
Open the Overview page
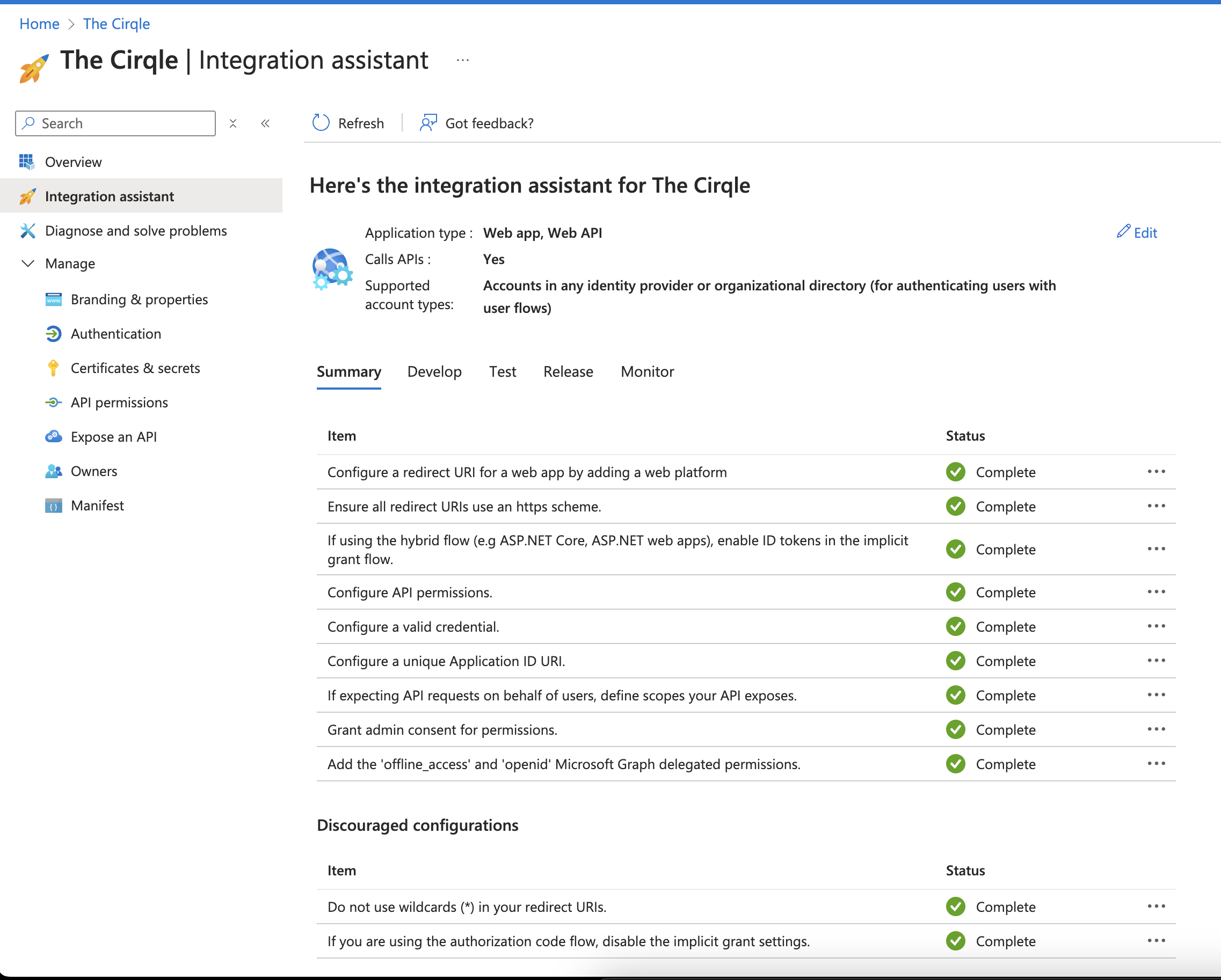tap(73, 162)
